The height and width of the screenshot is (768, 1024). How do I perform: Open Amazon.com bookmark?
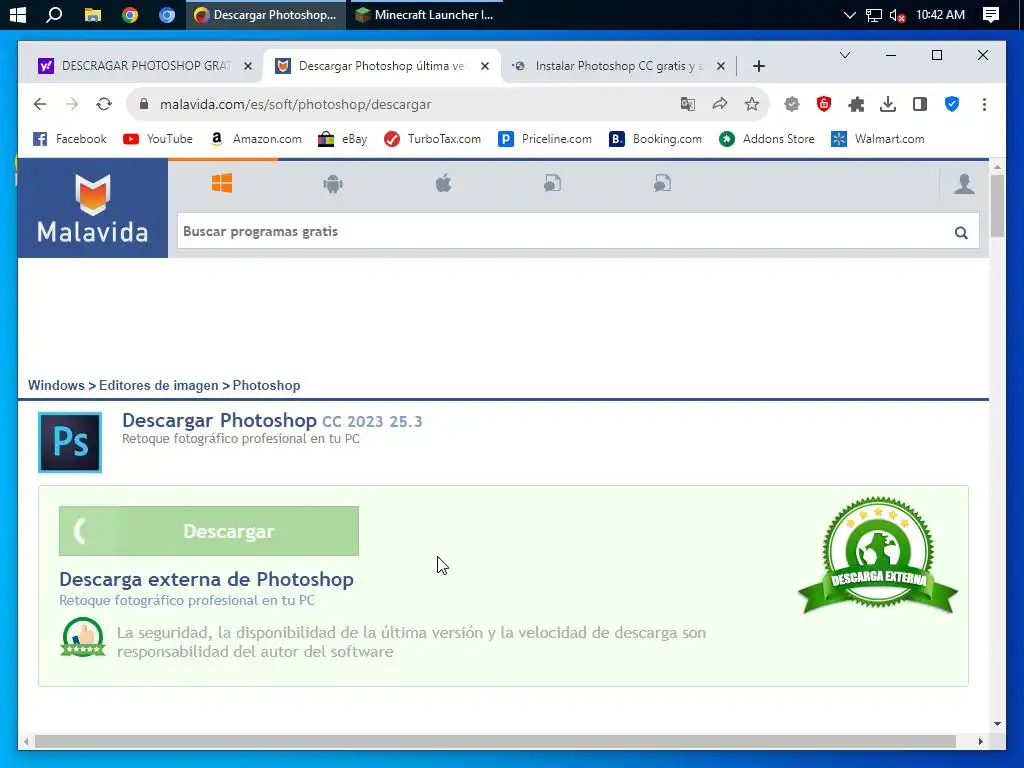pyautogui.click(x=256, y=139)
